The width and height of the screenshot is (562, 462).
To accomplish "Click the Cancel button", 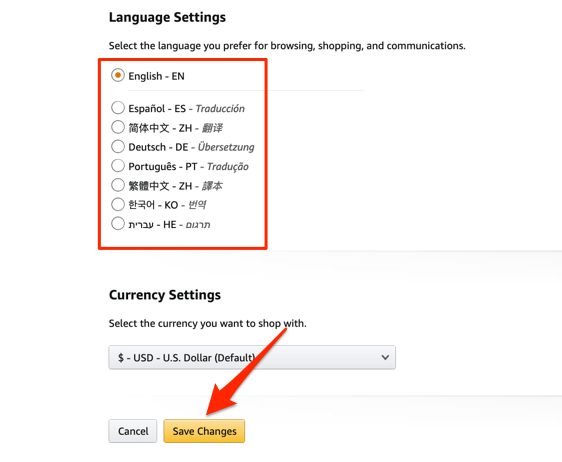I will pos(133,431).
